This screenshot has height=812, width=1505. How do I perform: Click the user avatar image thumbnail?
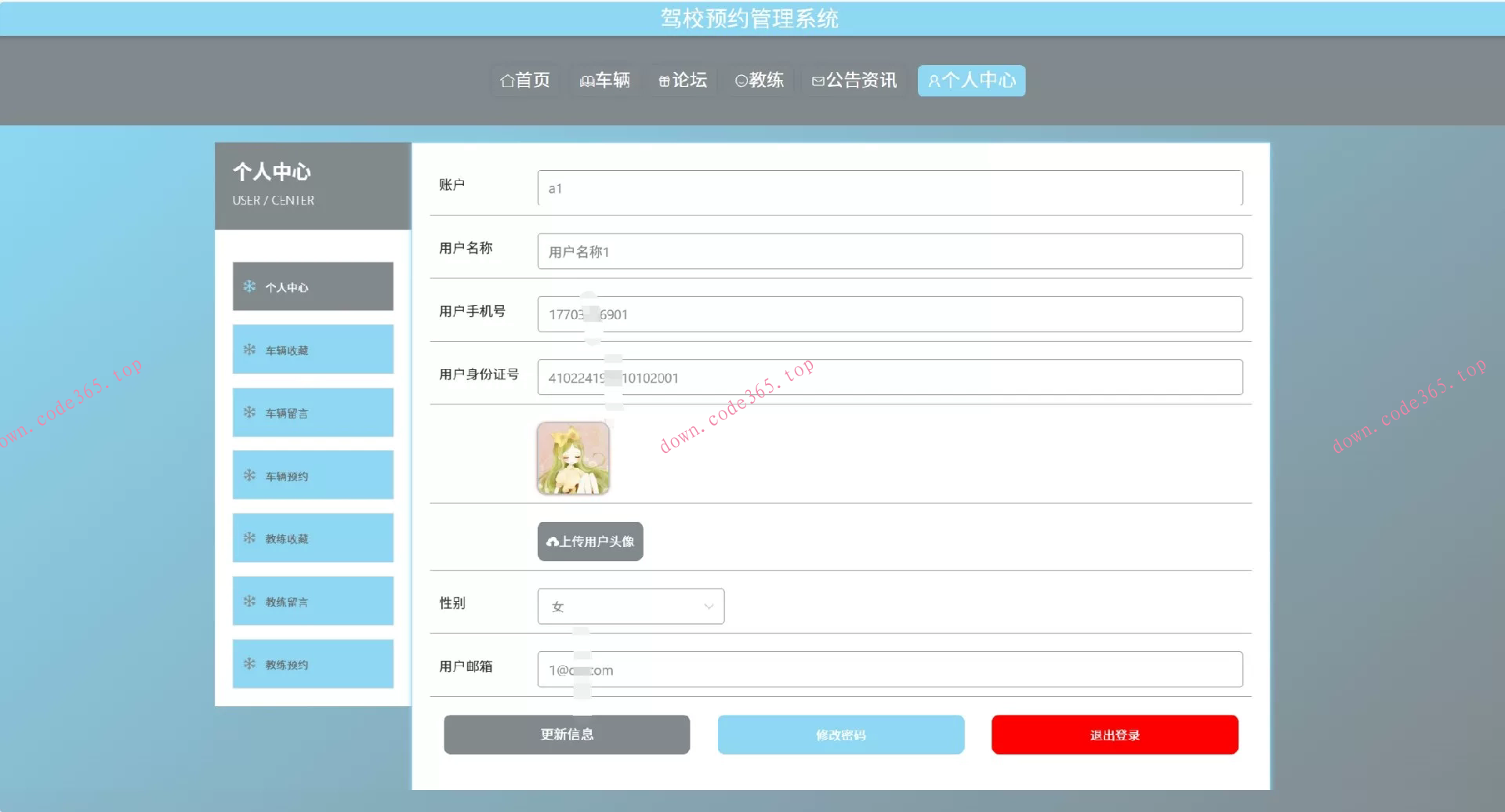pos(573,458)
